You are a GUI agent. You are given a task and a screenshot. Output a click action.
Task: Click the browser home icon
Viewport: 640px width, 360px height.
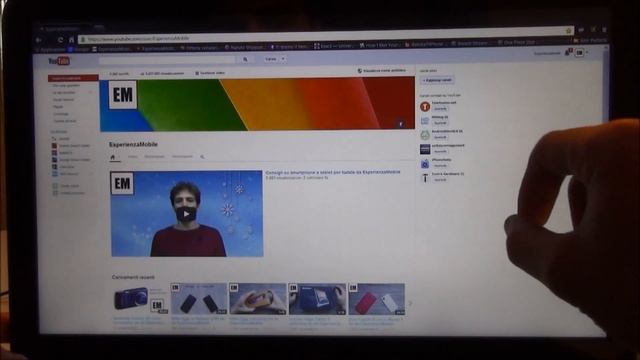[71, 40]
